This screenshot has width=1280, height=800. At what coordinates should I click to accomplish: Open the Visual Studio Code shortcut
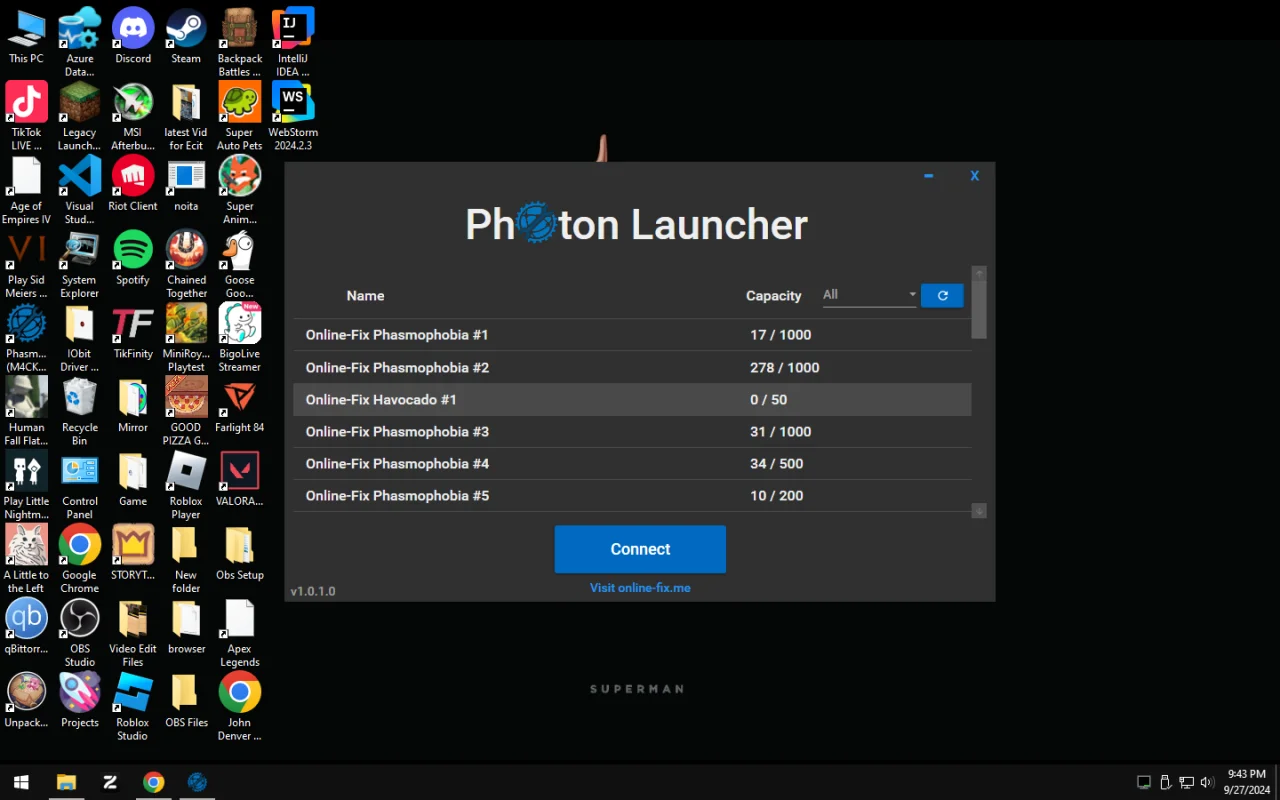tap(80, 190)
